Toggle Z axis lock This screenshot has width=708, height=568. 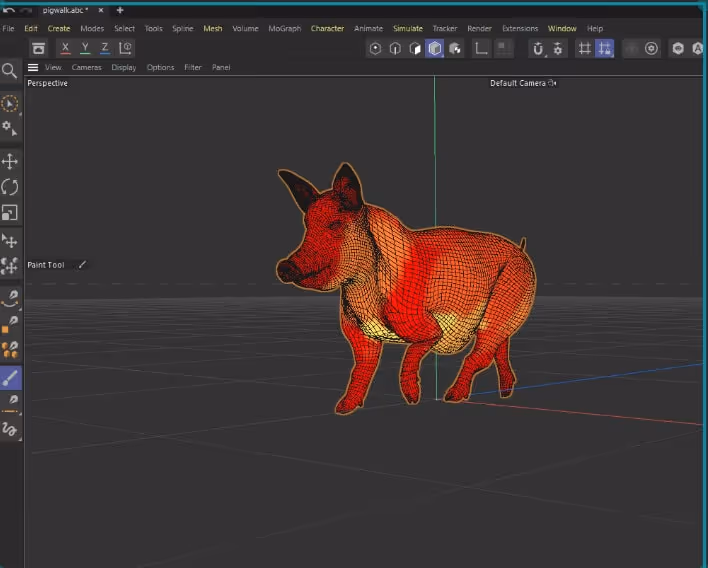click(105, 48)
